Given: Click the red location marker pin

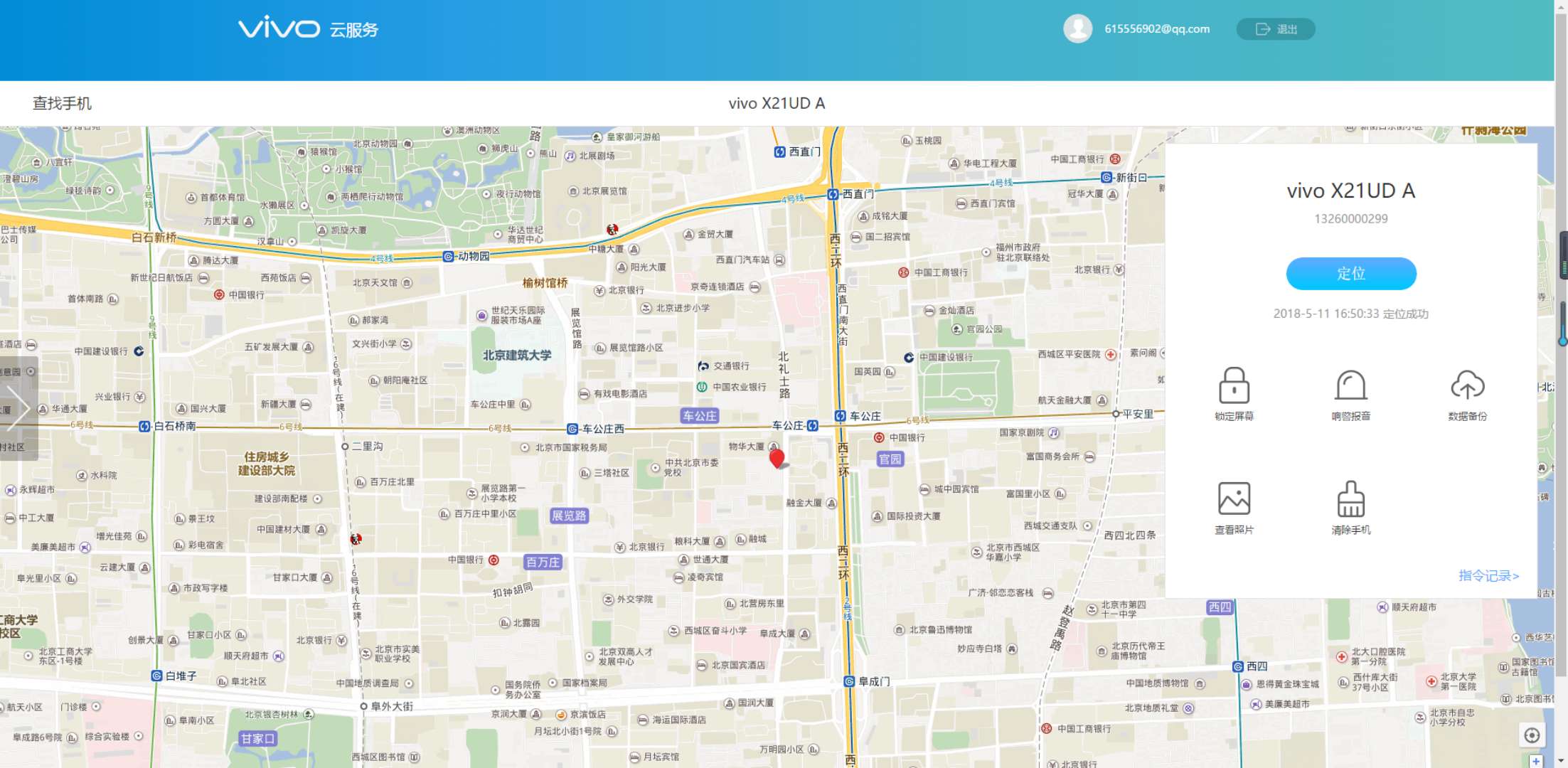Looking at the screenshot, I should [x=777, y=459].
